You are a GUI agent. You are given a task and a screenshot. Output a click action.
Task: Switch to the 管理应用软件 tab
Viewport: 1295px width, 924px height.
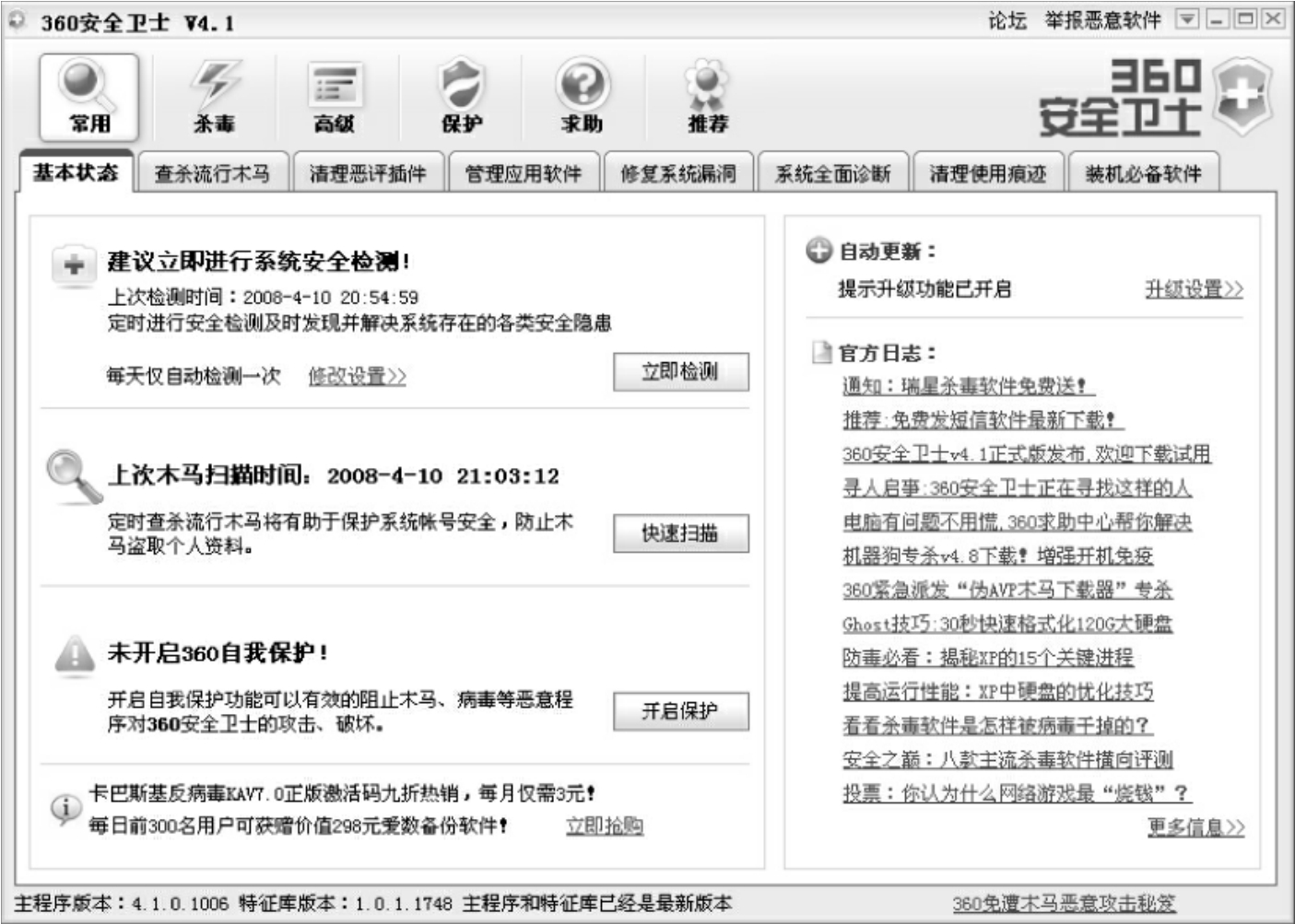point(523,173)
